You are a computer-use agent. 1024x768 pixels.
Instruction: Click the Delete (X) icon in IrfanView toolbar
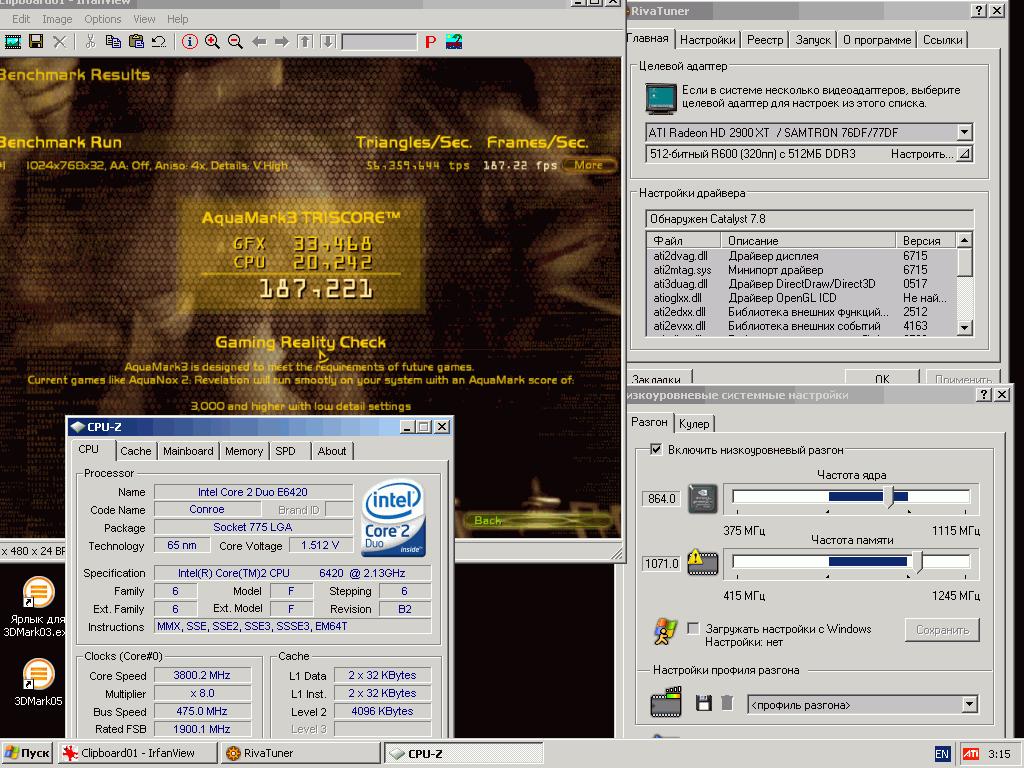(59, 42)
